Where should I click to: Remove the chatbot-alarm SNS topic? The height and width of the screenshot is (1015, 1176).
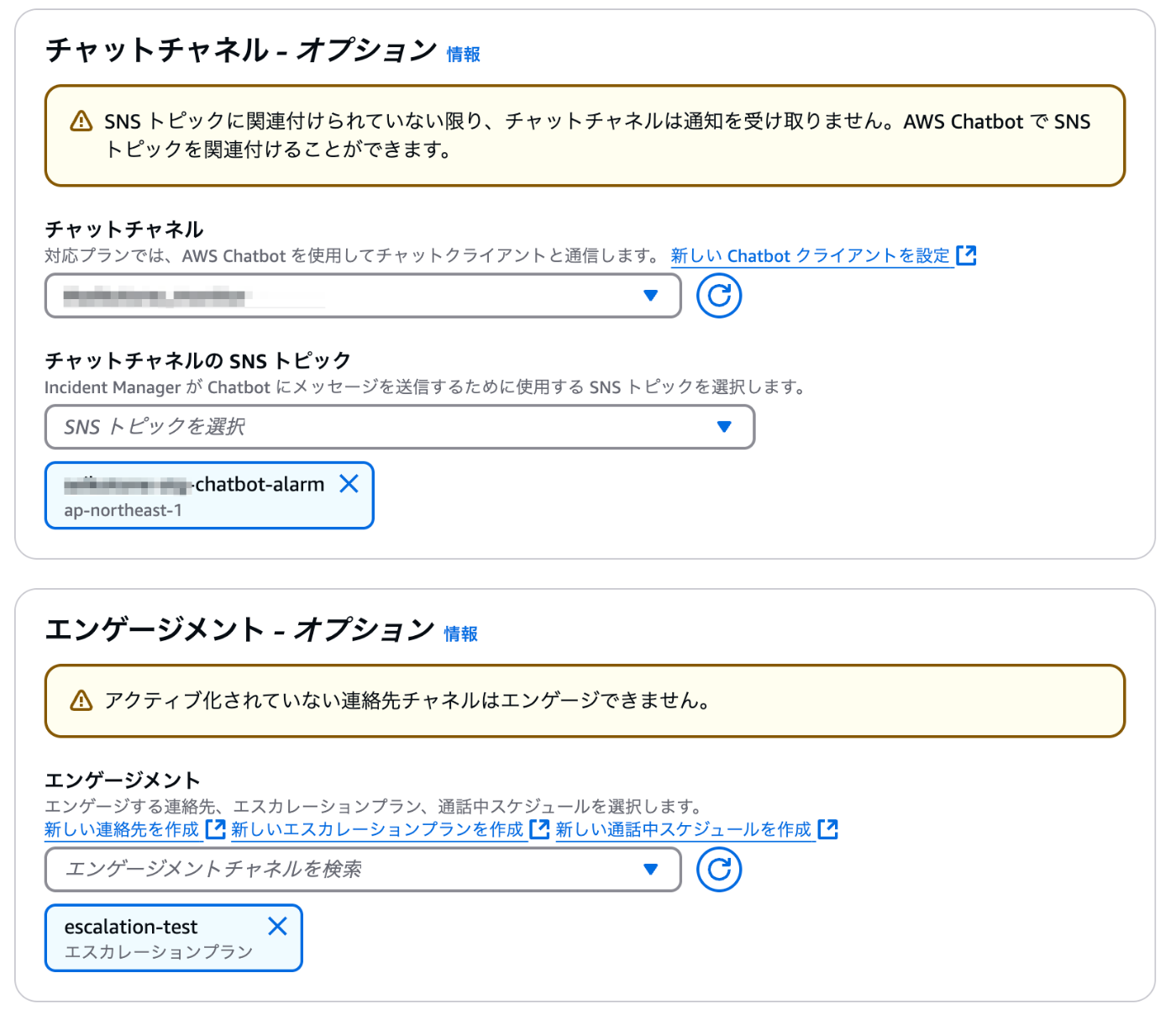(349, 483)
